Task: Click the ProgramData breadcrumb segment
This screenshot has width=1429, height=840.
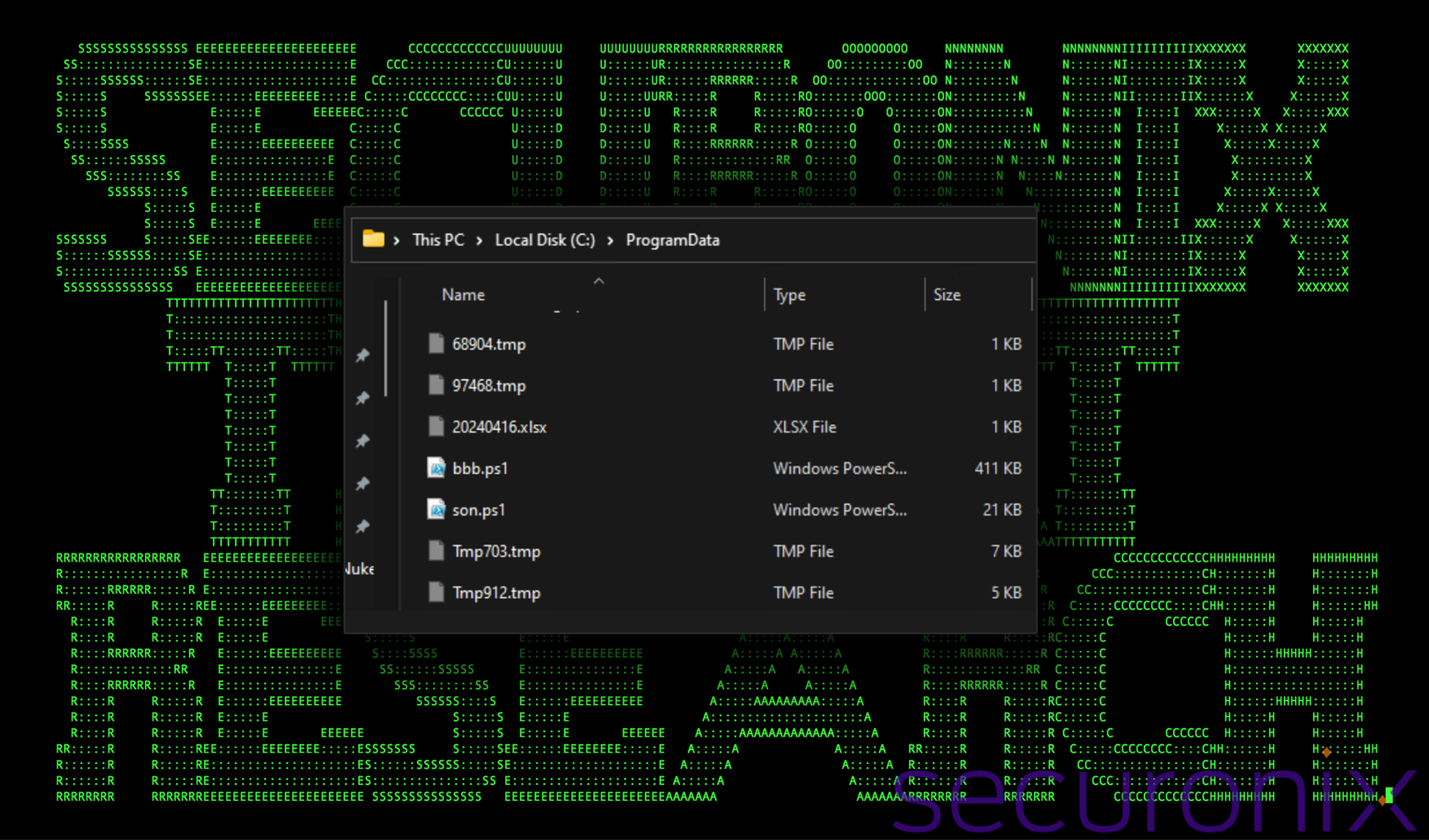Action: coord(673,240)
